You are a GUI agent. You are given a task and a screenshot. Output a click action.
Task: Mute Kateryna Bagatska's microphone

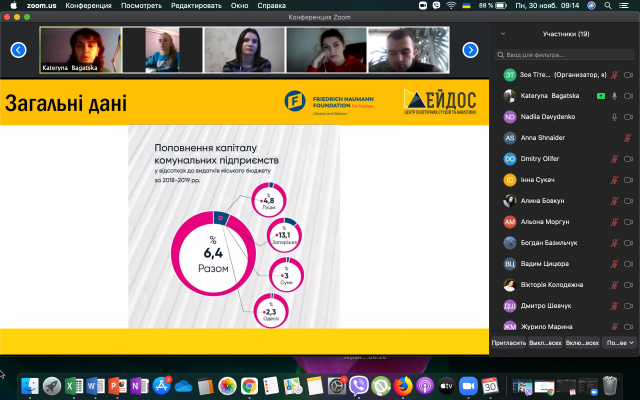pyautogui.click(x=614, y=96)
